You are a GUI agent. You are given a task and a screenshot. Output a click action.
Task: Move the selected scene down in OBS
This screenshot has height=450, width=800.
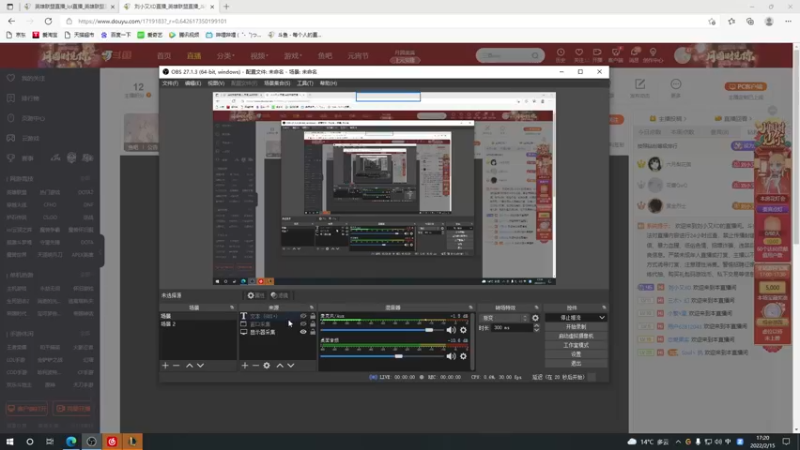pos(201,365)
